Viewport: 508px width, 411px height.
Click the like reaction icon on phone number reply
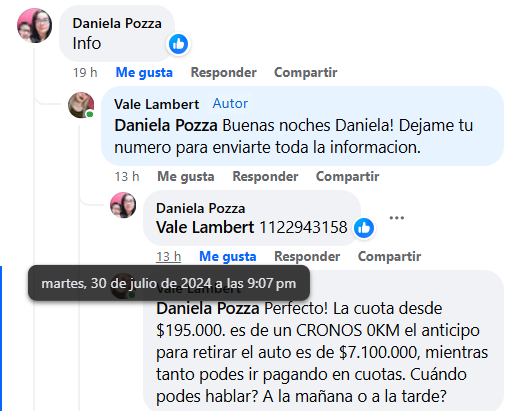point(364,228)
